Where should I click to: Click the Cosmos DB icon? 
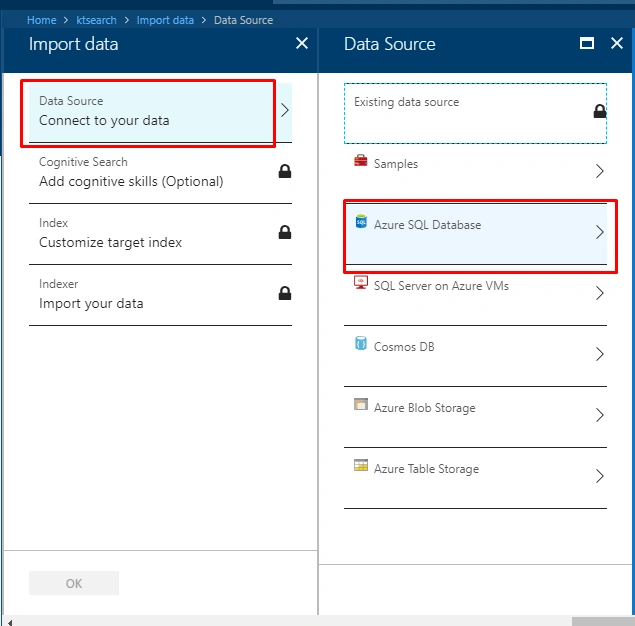(360, 343)
